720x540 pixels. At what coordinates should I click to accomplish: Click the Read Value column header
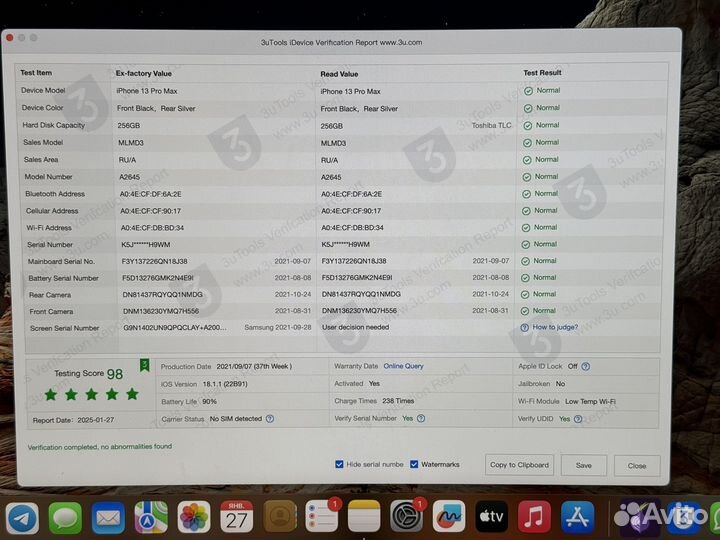pos(339,74)
